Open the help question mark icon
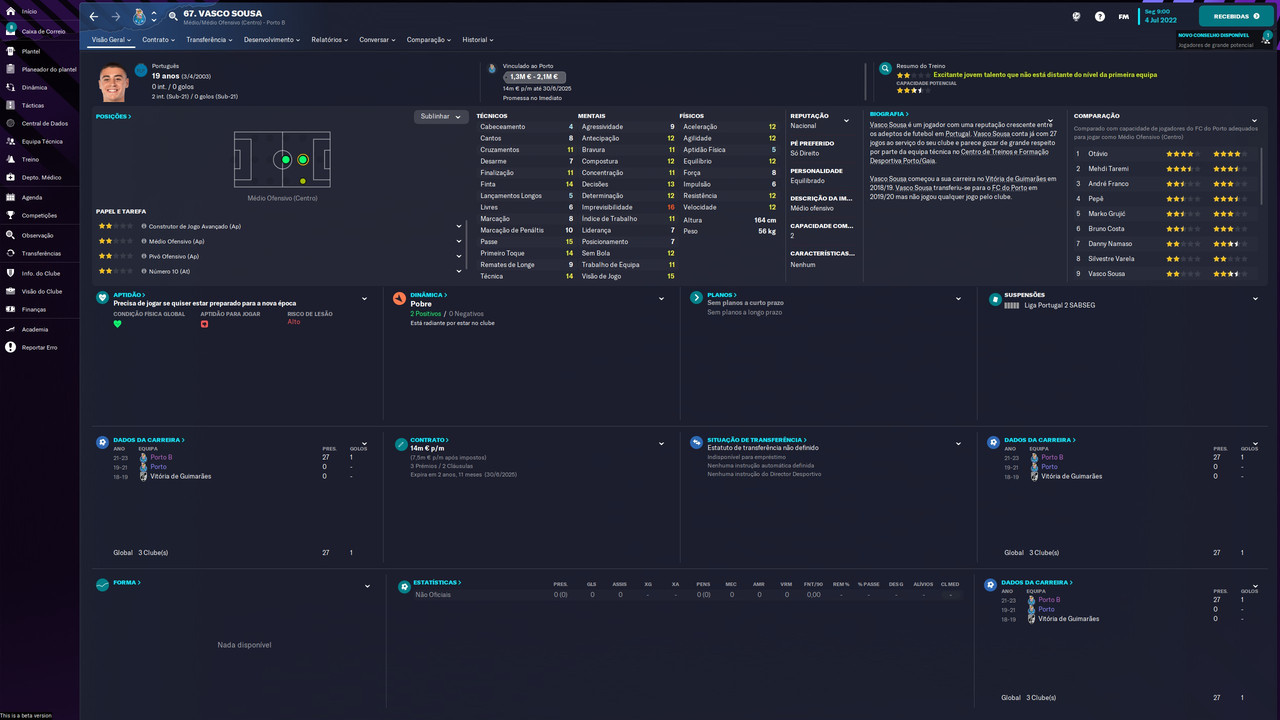This screenshot has width=1280, height=720. [x=1100, y=17]
